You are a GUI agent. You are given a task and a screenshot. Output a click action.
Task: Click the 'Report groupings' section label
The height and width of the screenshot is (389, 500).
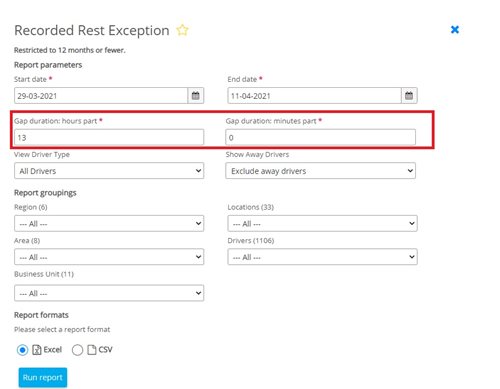(45, 193)
